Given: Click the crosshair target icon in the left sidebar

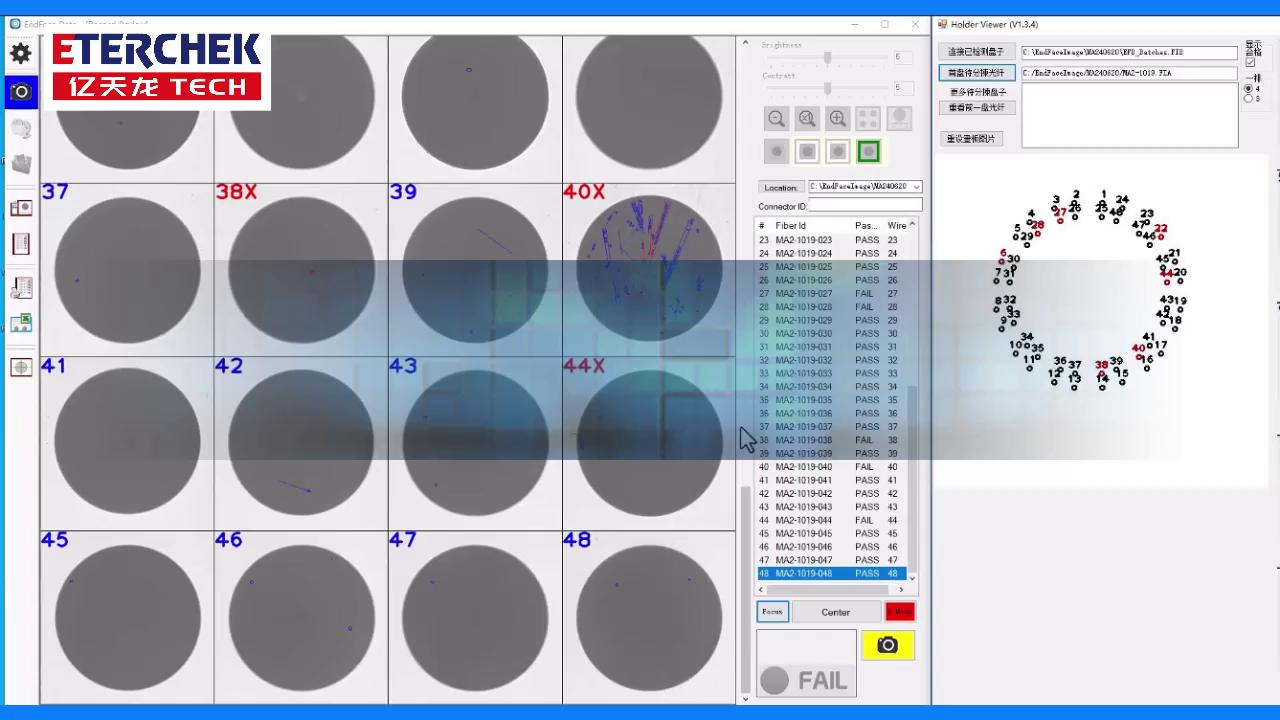Looking at the screenshot, I should point(21,367).
